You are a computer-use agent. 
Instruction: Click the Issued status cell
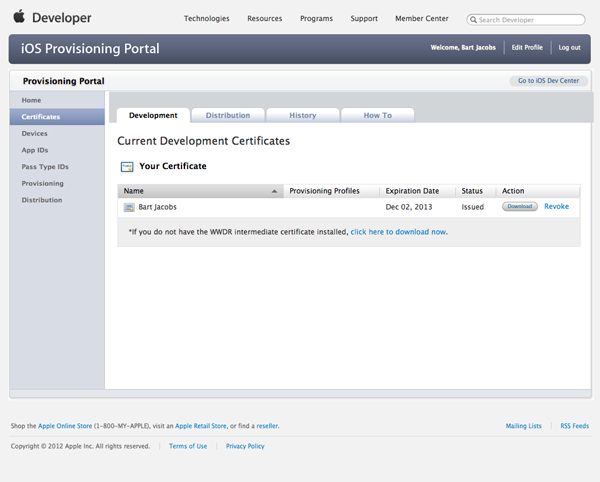coord(473,207)
